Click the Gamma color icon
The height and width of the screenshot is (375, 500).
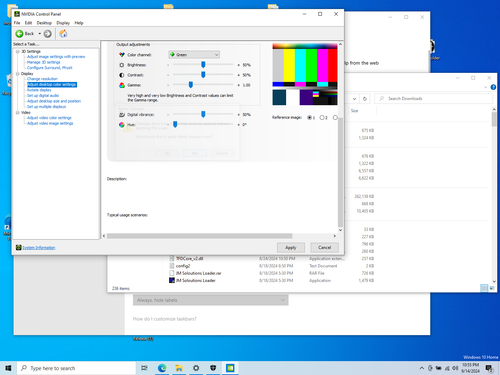pyautogui.click(x=122, y=85)
